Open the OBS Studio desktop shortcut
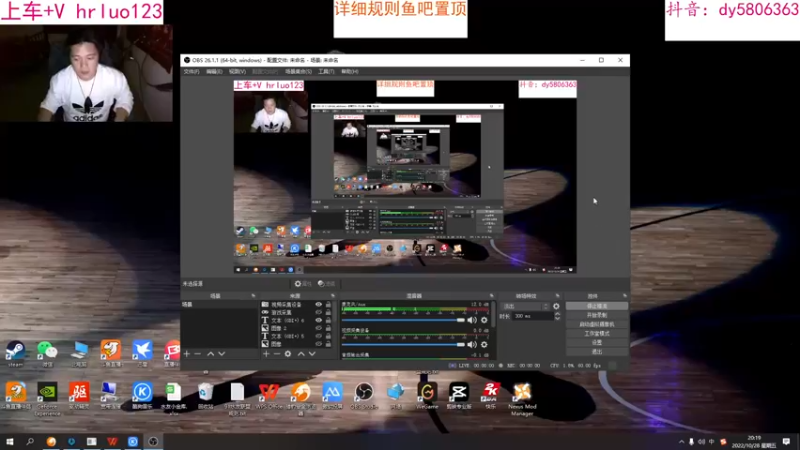This screenshot has height=450, width=800. 364,396
